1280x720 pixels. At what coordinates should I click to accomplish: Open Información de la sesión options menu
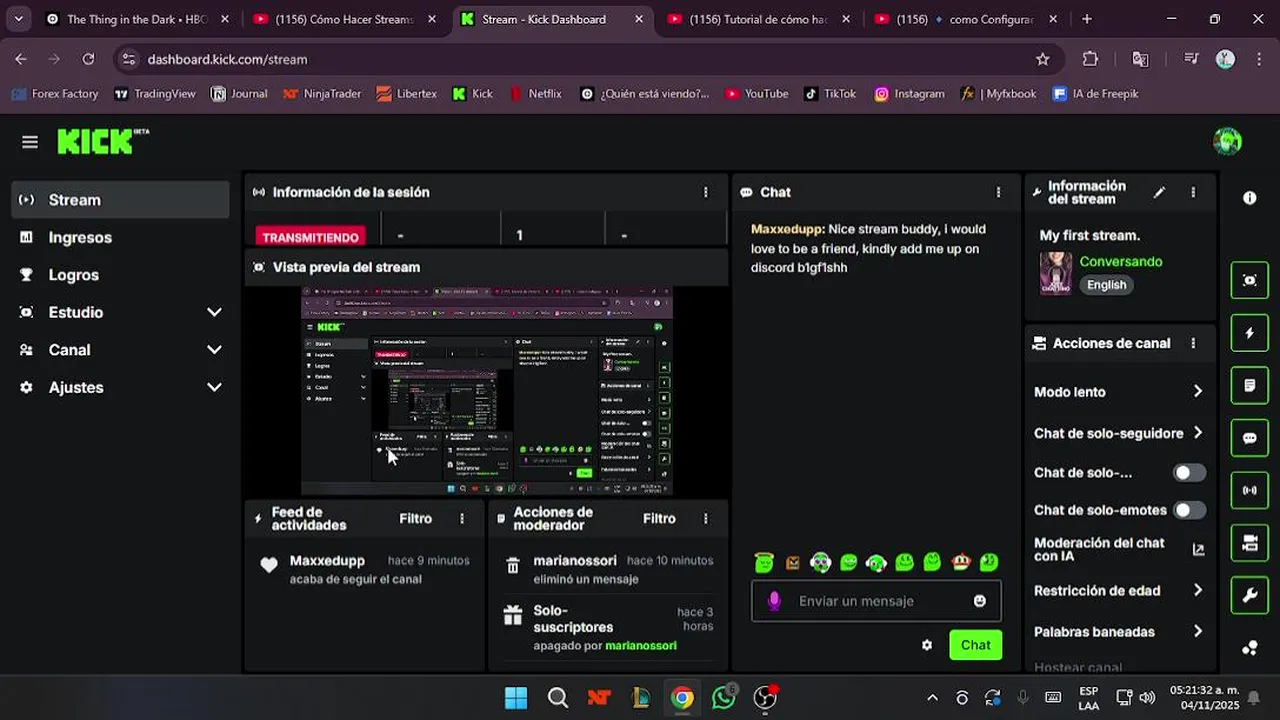(x=706, y=192)
